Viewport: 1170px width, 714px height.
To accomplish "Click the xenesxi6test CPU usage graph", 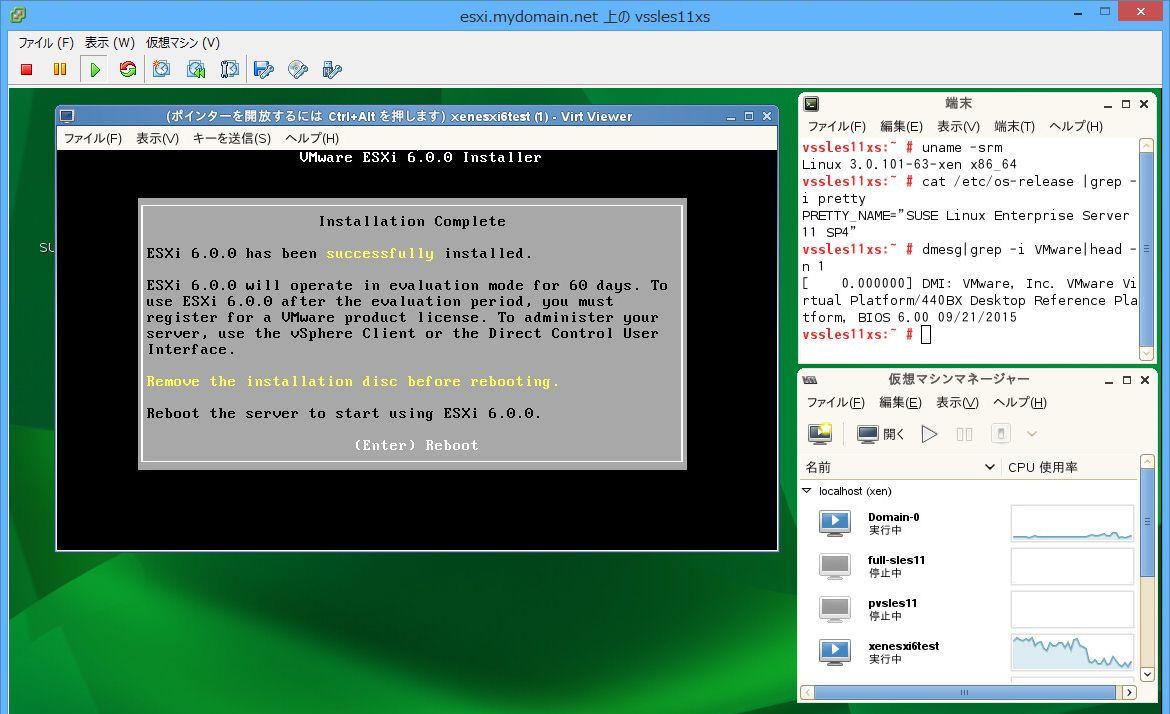I will point(1072,652).
